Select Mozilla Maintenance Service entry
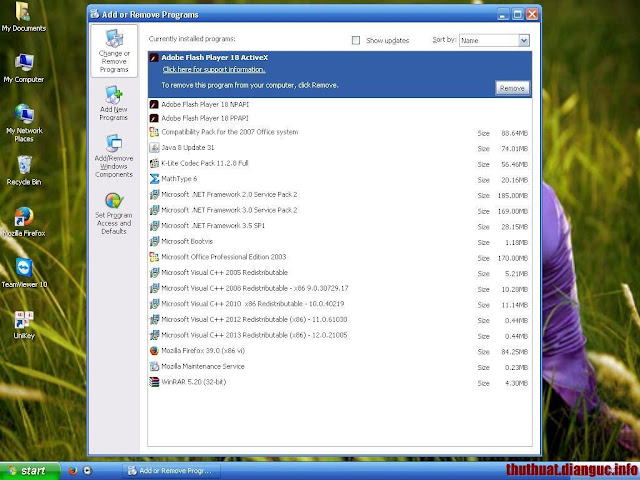The width and height of the screenshot is (640, 480). [x=340, y=367]
